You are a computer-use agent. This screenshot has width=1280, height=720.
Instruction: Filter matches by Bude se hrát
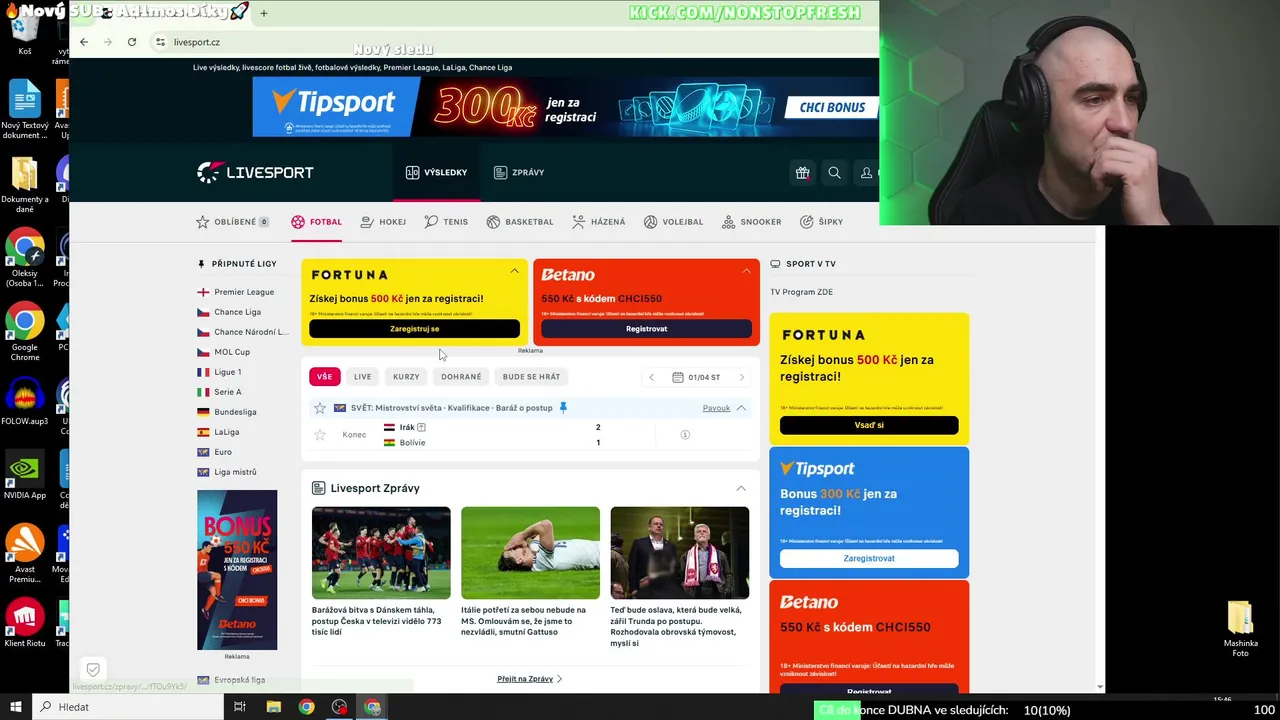coord(531,377)
